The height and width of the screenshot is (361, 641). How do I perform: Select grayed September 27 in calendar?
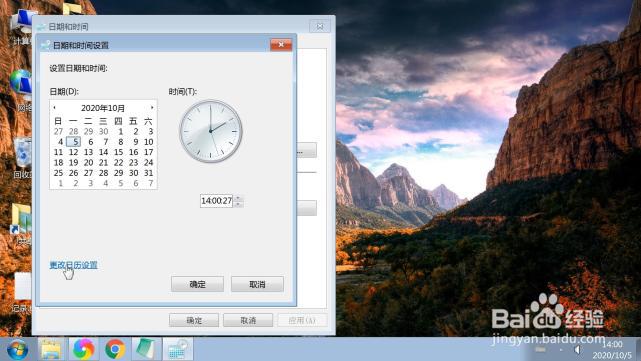(x=58, y=132)
